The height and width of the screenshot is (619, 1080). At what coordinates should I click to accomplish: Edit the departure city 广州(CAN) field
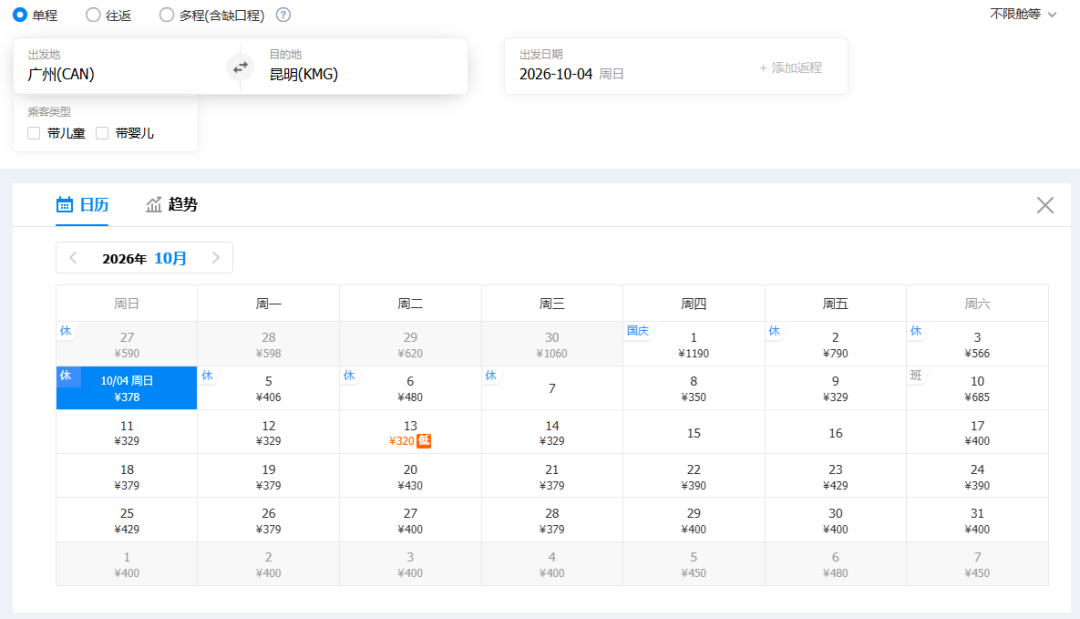(x=126, y=66)
